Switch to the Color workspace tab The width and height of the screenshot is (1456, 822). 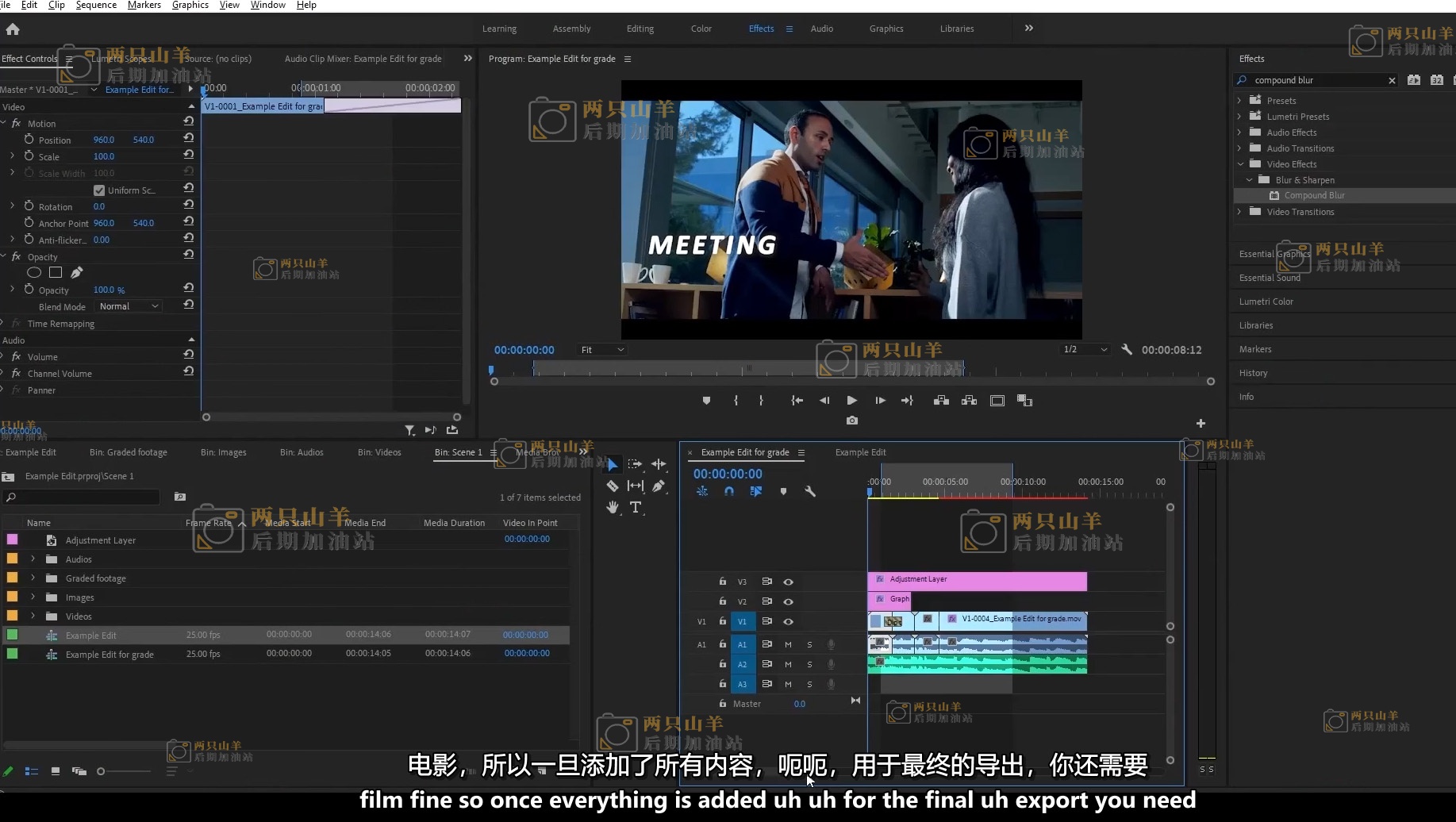point(701,29)
